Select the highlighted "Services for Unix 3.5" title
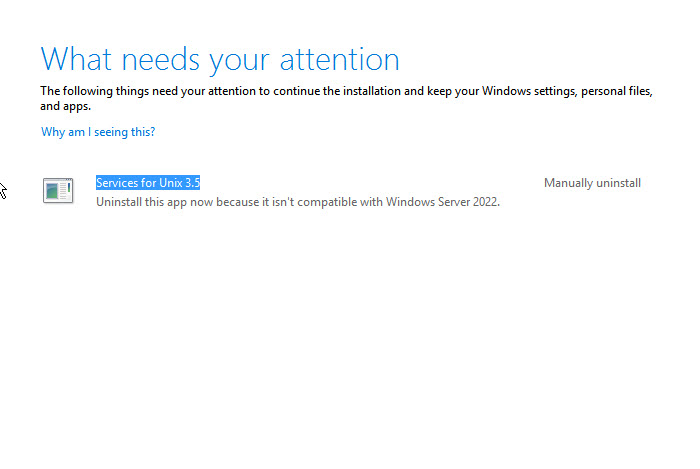Viewport: 700px width, 469px height. 148,183
